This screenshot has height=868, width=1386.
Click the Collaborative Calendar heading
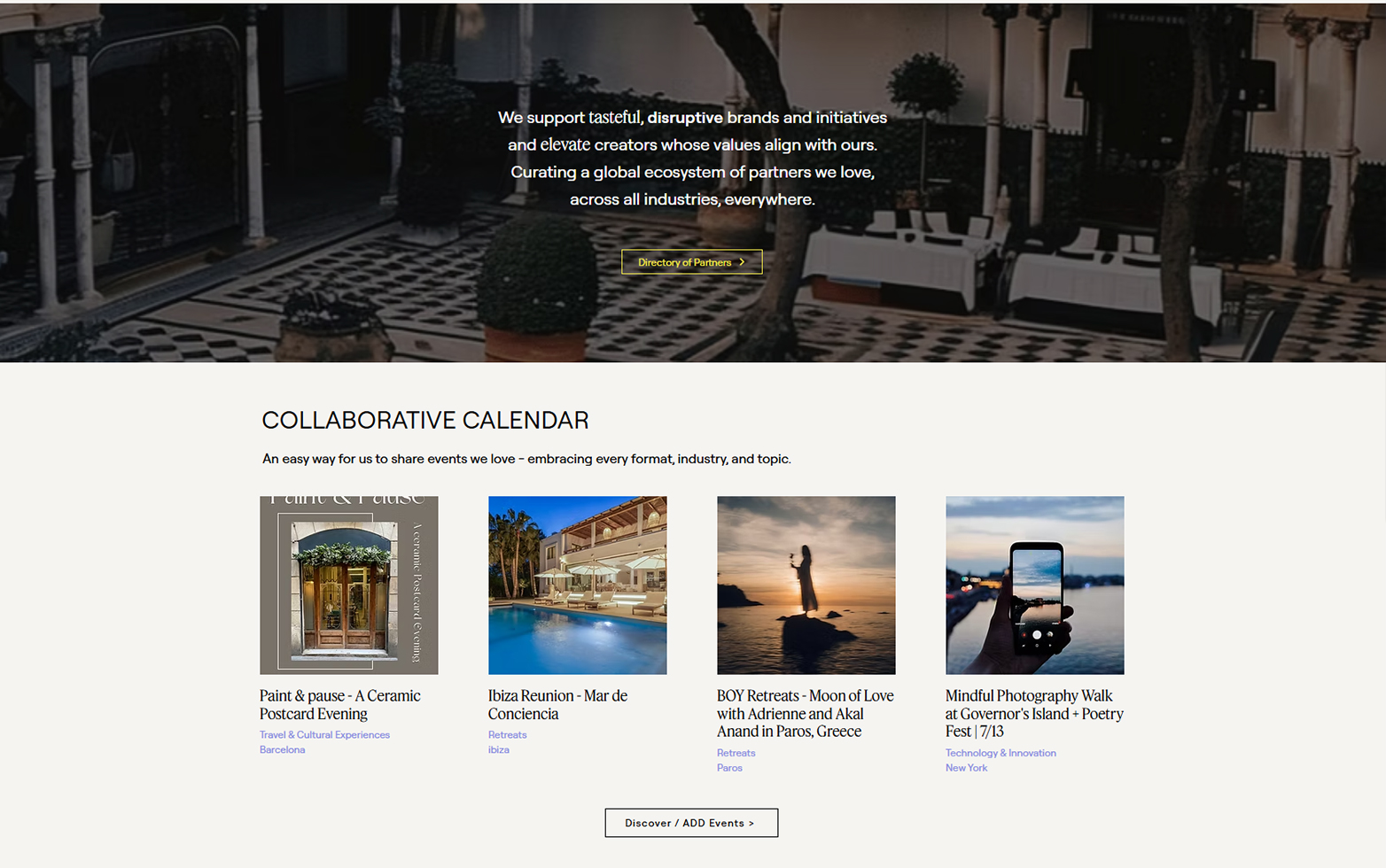point(425,420)
